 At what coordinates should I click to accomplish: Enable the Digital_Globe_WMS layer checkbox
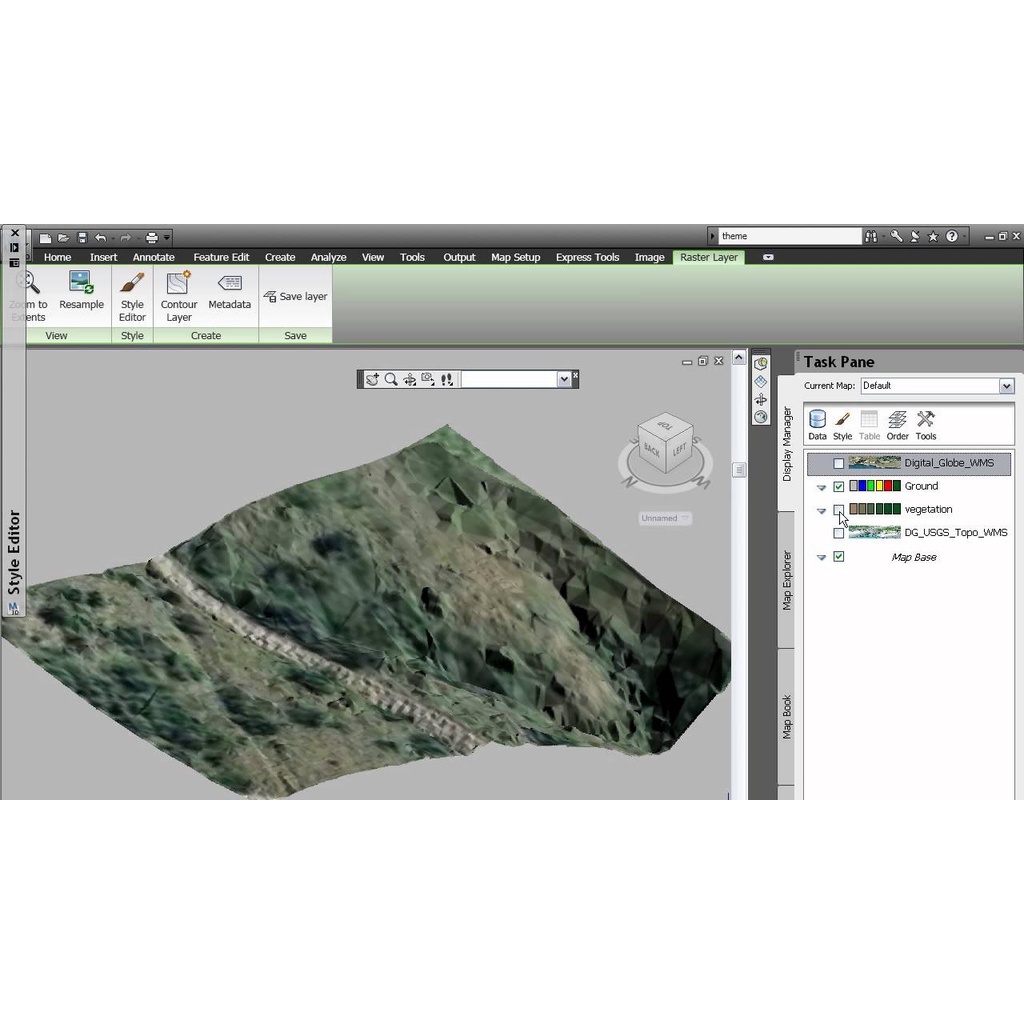click(x=839, y=464)
